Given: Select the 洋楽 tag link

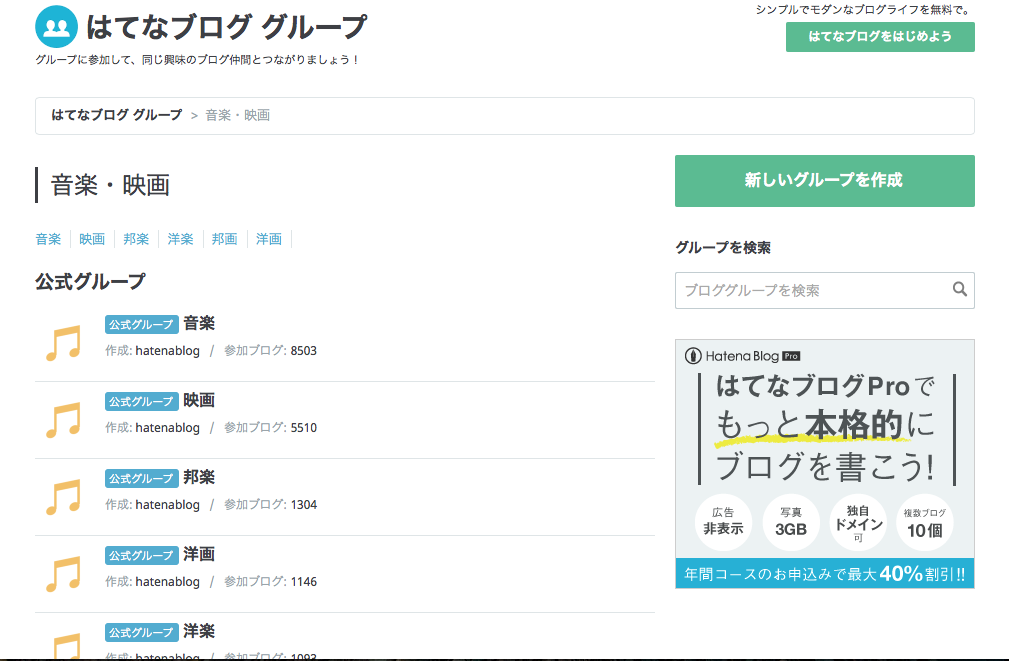Looking at the screenshot, I should 180,239.
